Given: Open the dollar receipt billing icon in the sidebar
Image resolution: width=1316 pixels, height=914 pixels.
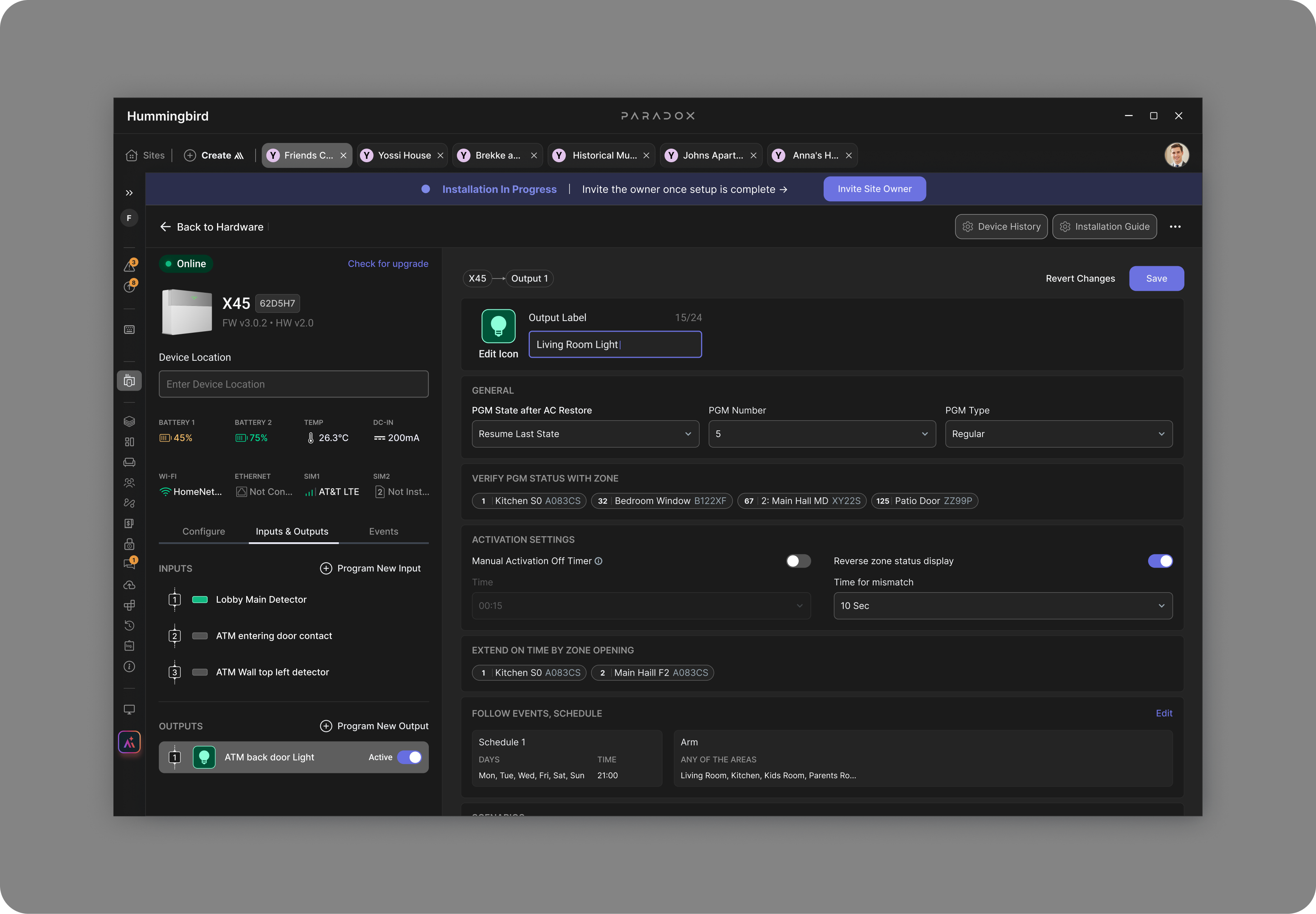Looking at the screenshot, I should (129, 523).
